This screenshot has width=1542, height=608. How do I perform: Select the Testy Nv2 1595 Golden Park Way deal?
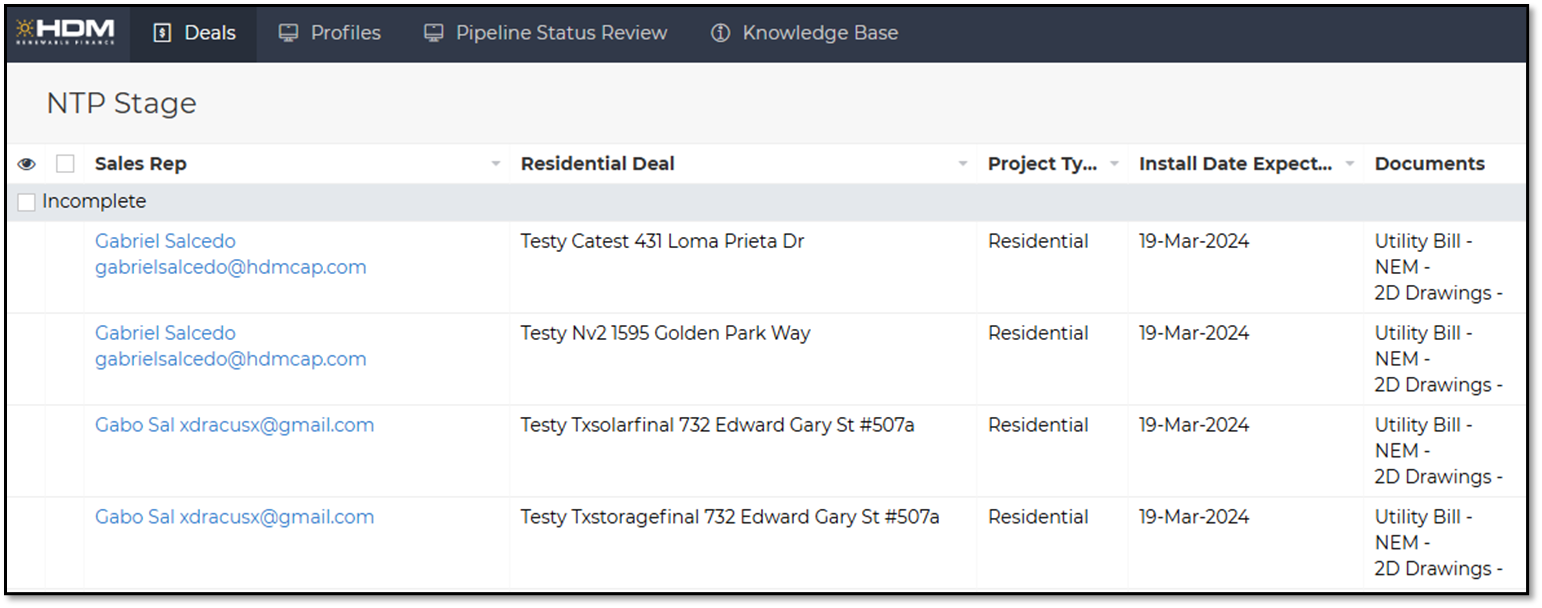point(665,333)
